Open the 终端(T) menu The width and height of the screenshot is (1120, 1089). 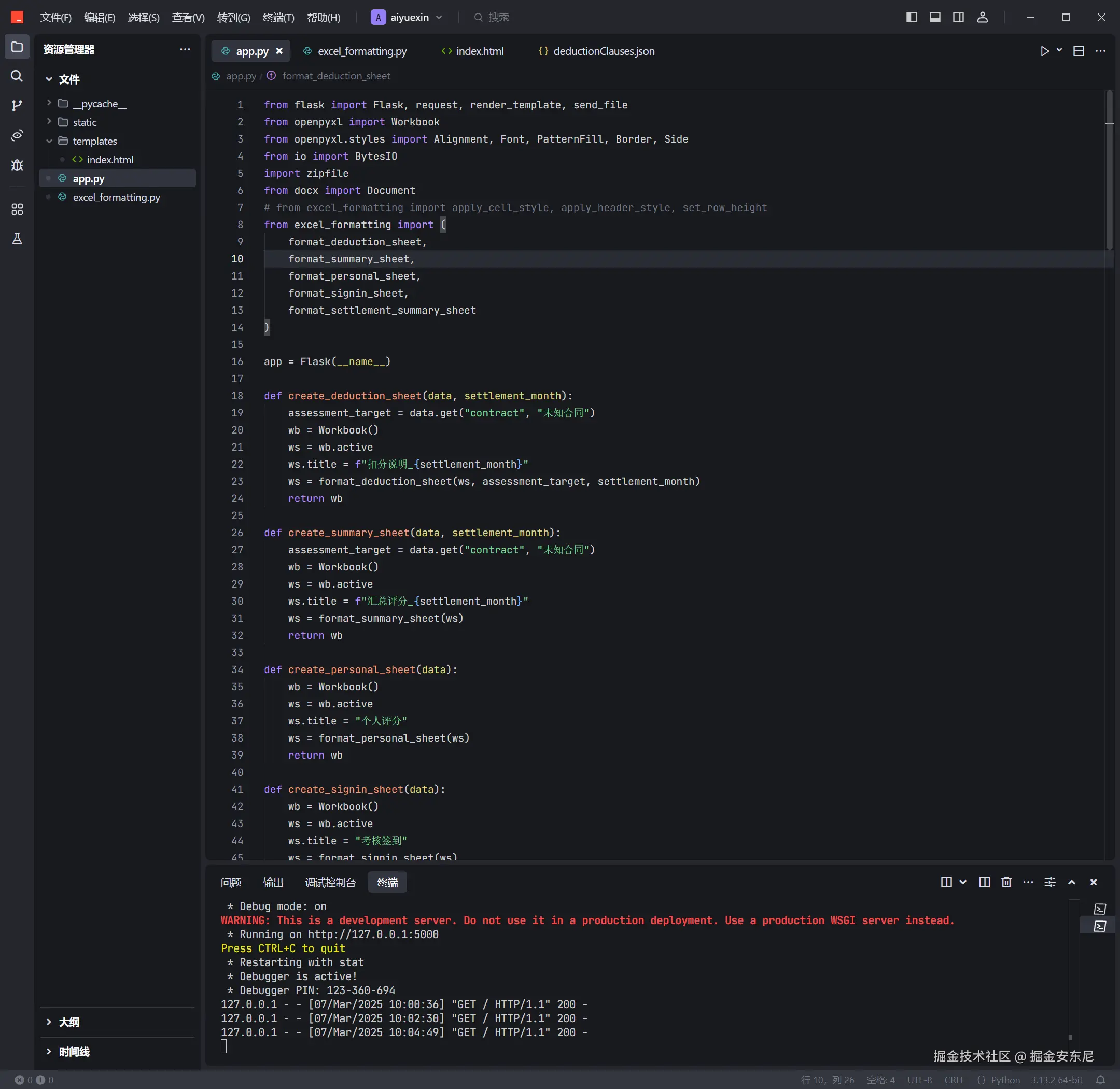278,17
